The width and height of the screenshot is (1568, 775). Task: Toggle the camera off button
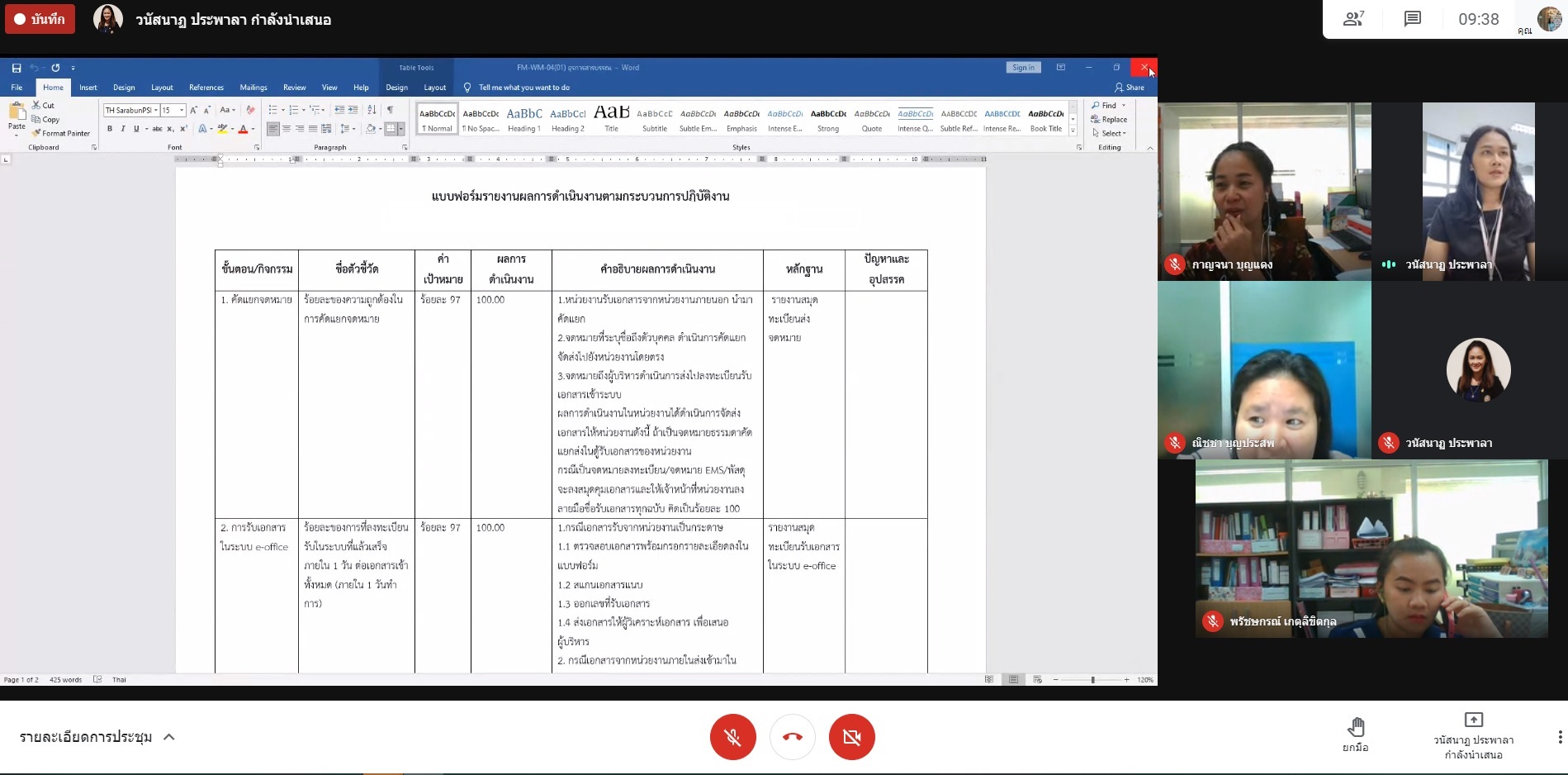point(851,736)
